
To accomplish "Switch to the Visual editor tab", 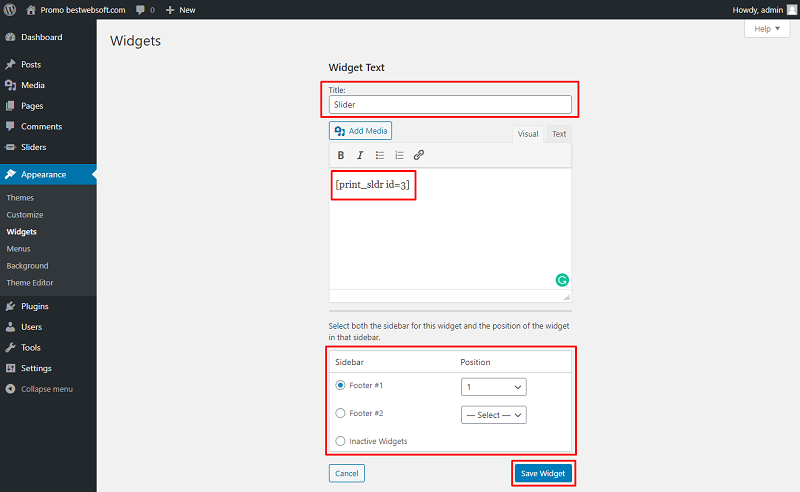I will 528,134.
